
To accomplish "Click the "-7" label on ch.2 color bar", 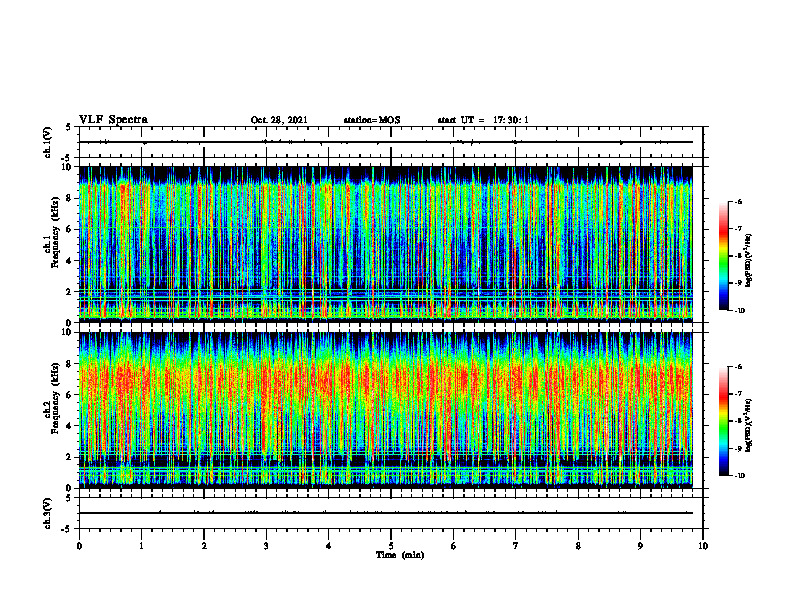I will (x=738, y=394).
